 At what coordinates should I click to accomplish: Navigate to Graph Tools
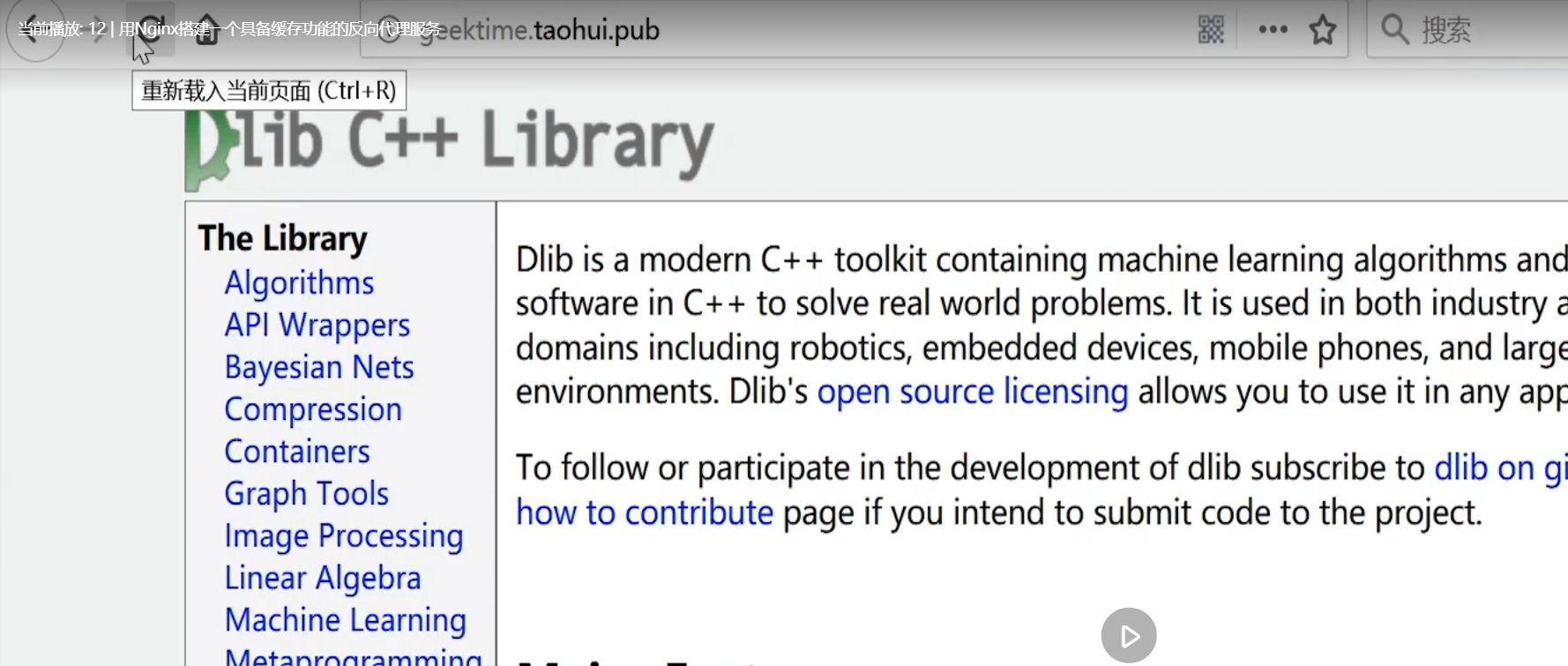pos(307,494)
